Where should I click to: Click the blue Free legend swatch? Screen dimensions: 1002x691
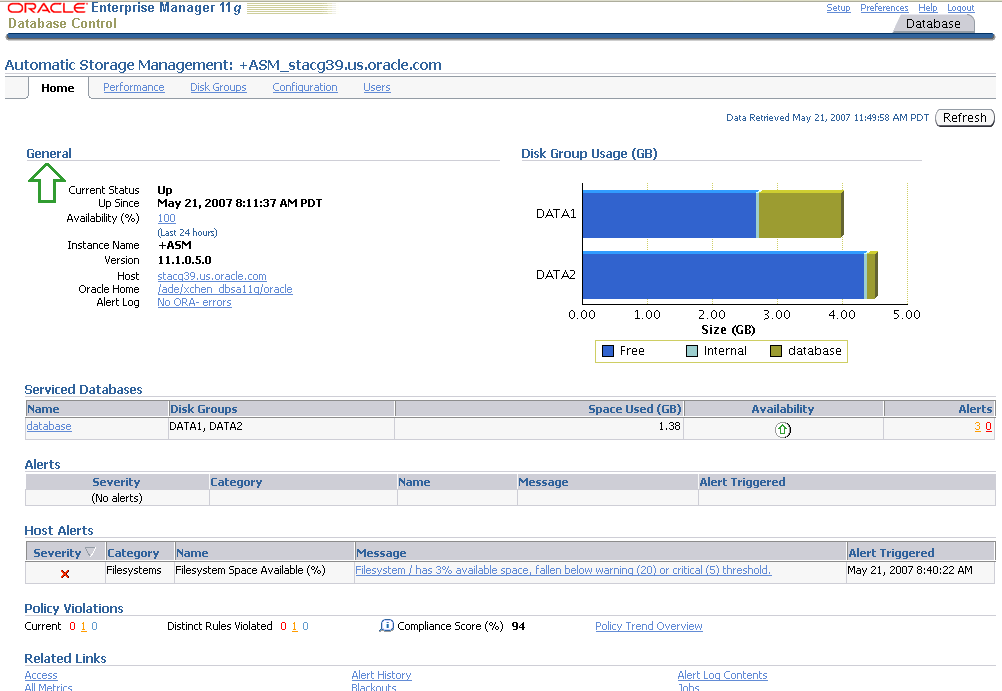607,351
